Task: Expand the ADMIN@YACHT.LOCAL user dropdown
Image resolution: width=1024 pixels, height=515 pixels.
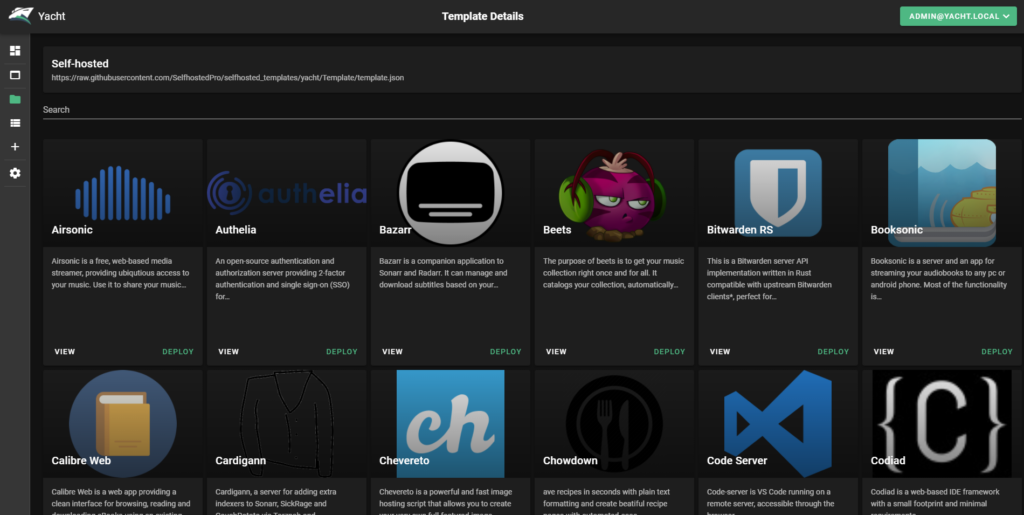Action: [958, 16]
